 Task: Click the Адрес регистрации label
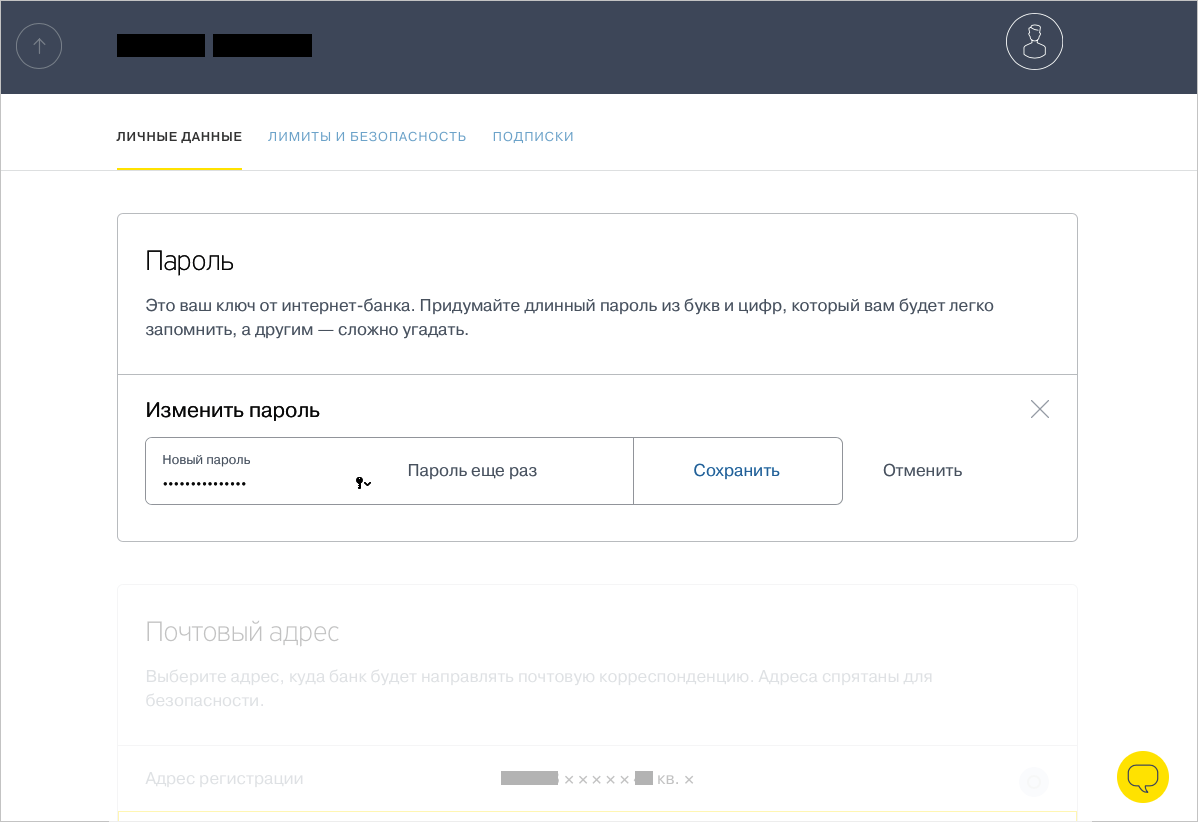224,778
